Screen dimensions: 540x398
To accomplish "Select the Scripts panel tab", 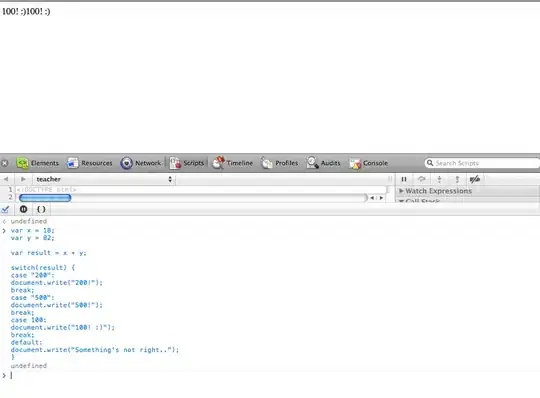I will (x=187, y=163).
